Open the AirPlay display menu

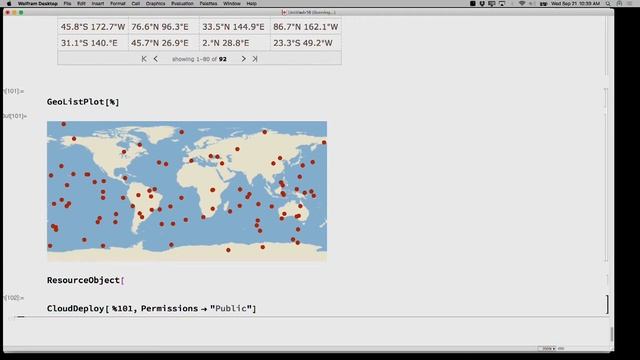502,3
